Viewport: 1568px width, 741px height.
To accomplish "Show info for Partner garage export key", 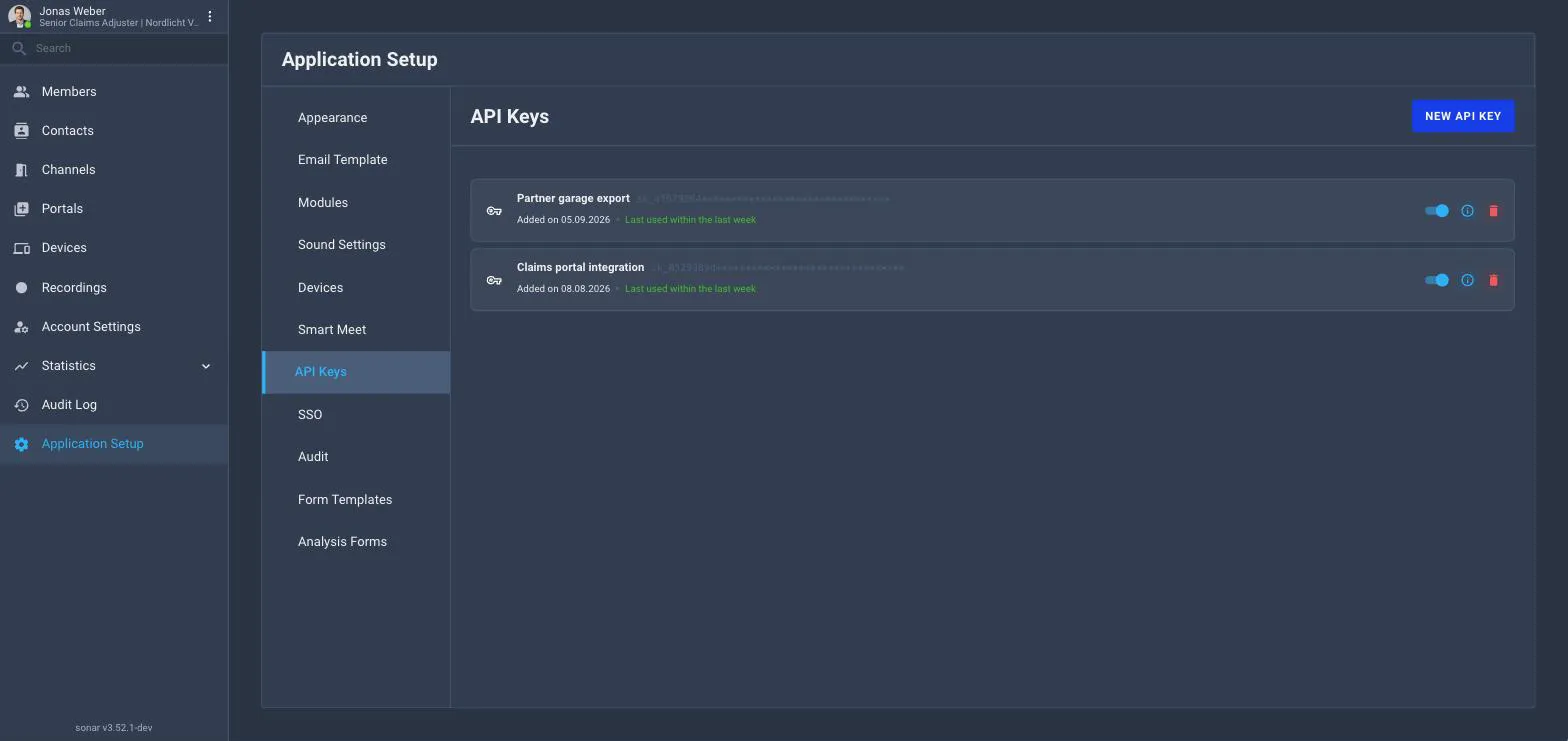I will coord(1467,211).
